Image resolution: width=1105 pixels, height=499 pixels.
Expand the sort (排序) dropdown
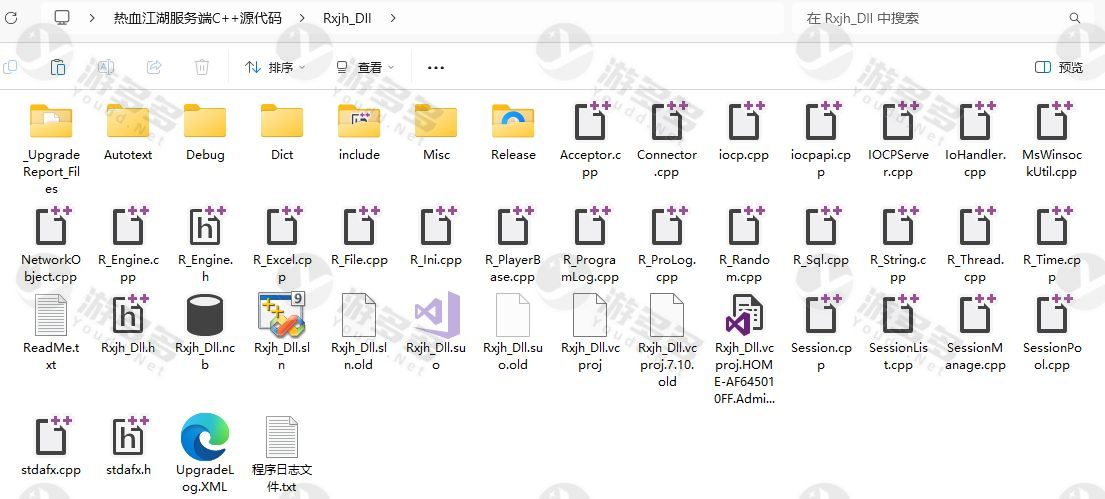[x=275, y=67]
